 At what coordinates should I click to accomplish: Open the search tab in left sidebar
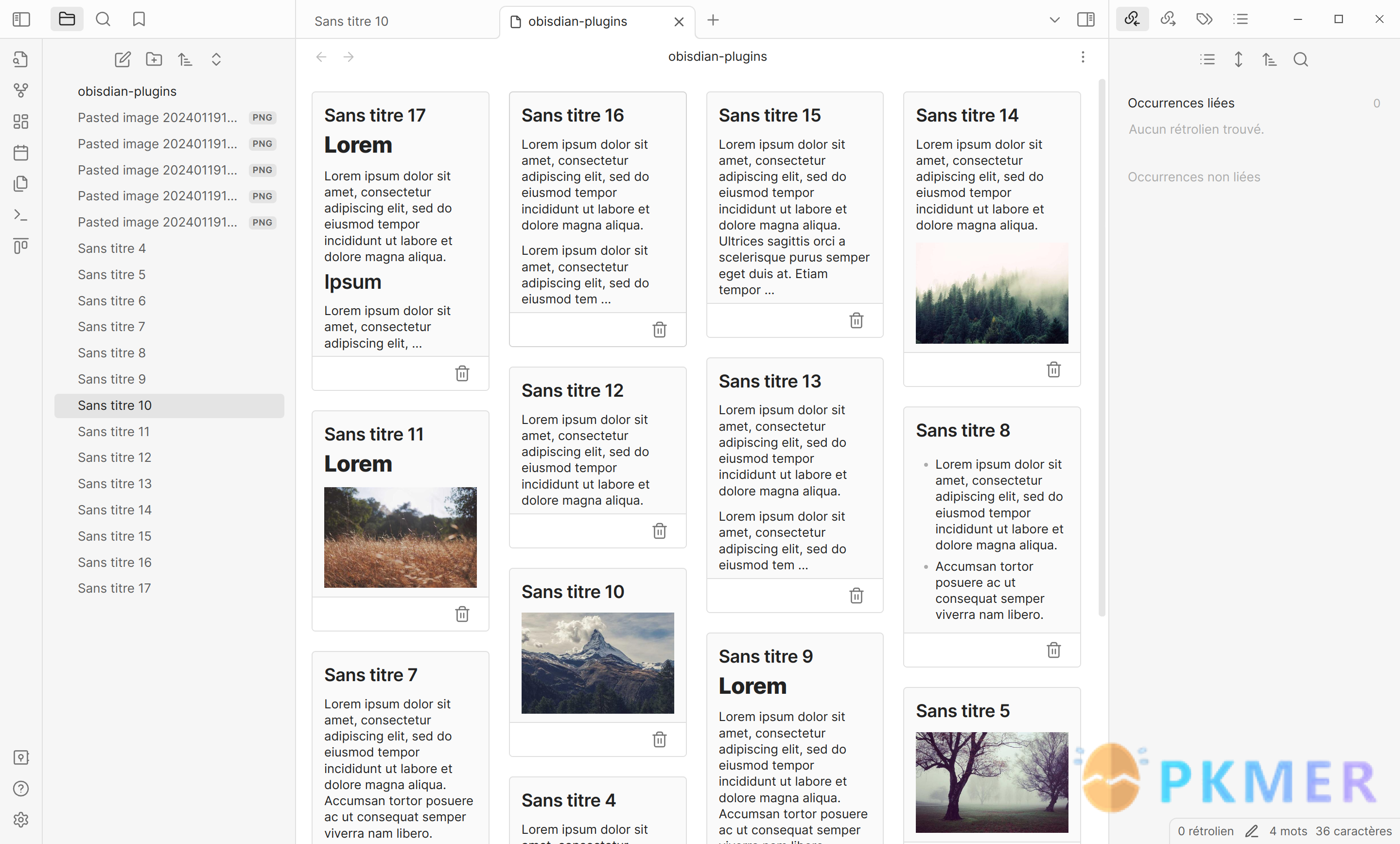103,19
